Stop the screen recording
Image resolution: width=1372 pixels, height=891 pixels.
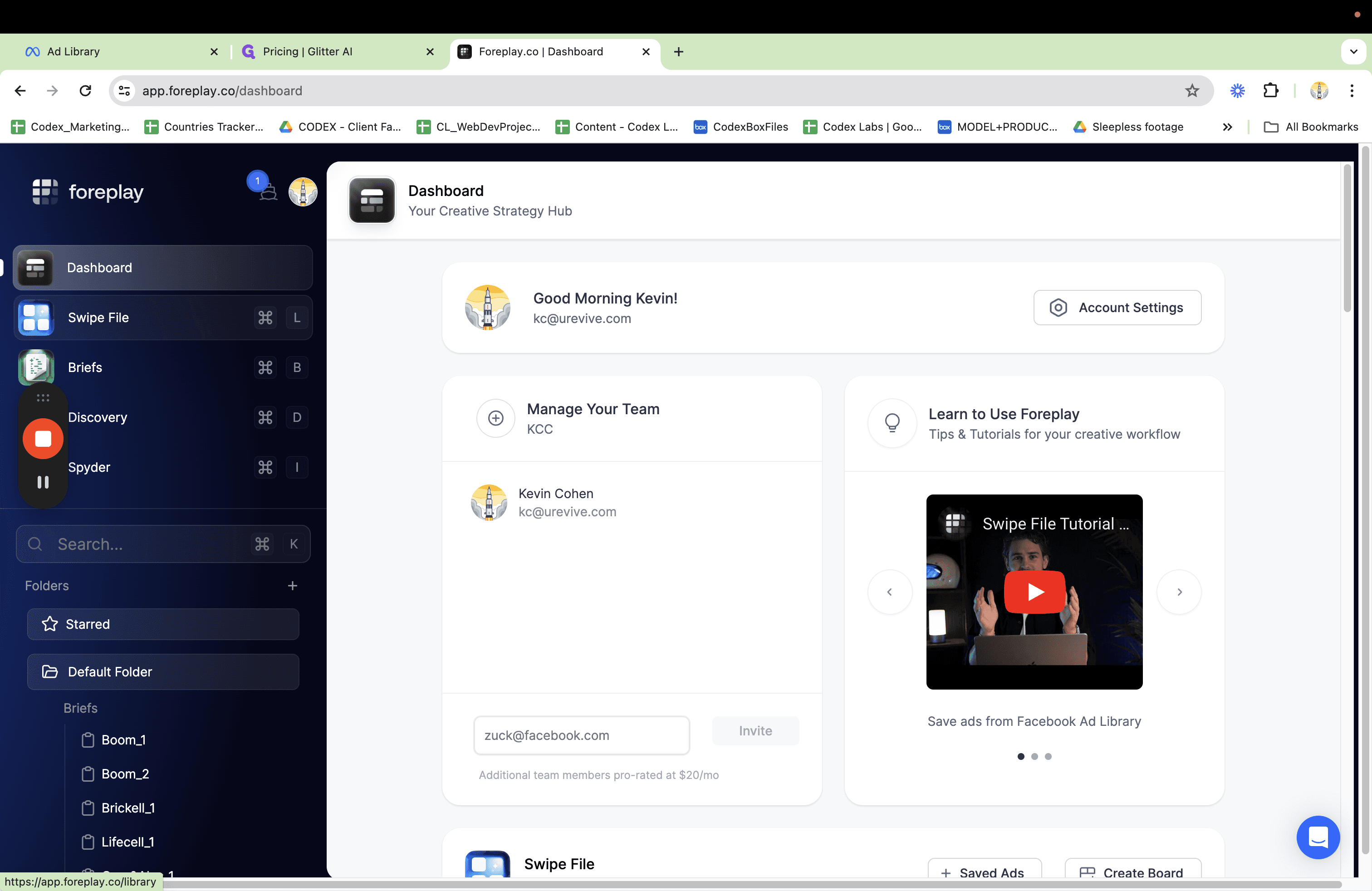43,439
